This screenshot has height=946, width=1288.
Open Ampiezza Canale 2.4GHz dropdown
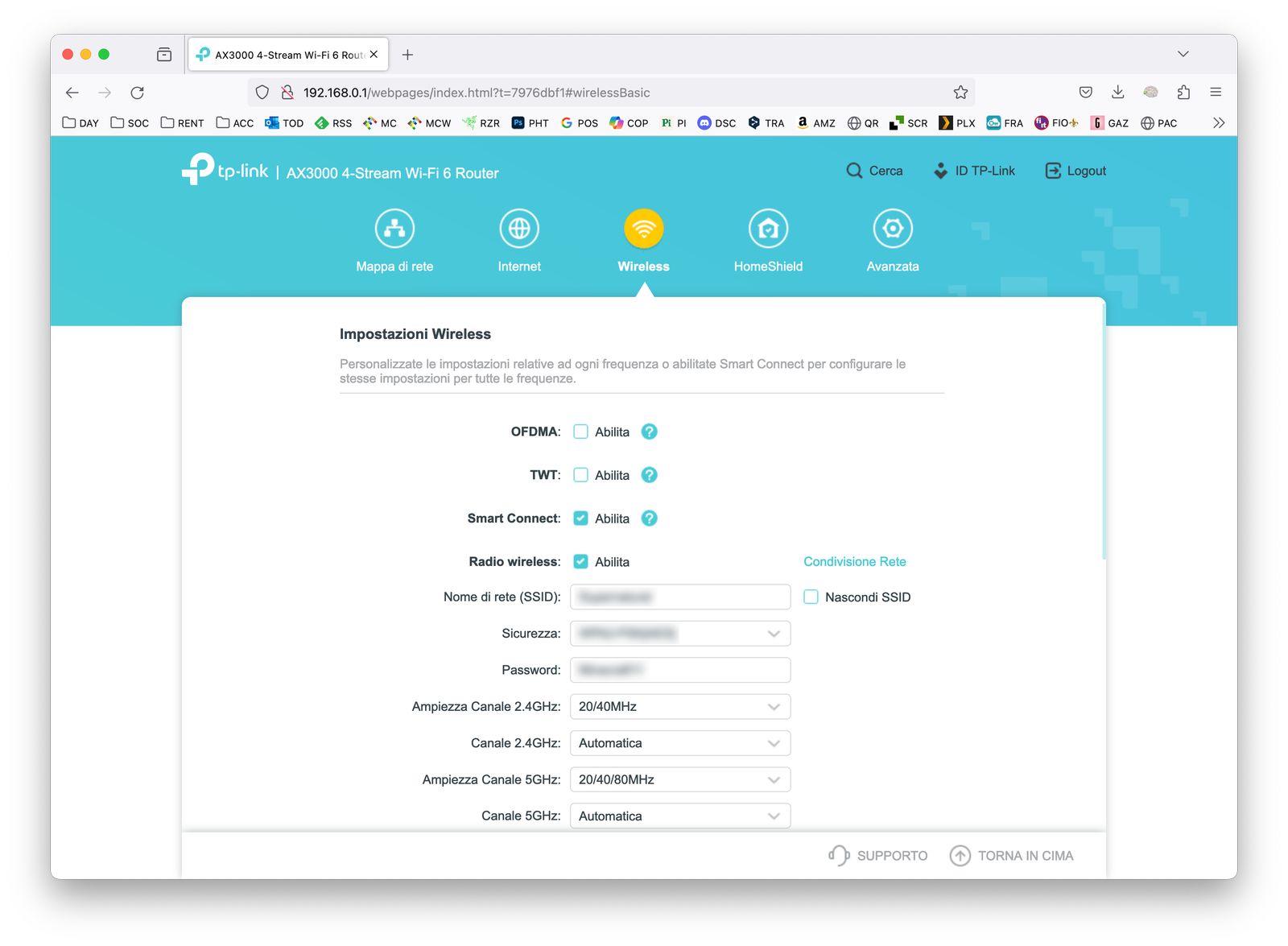pos(680,707)
